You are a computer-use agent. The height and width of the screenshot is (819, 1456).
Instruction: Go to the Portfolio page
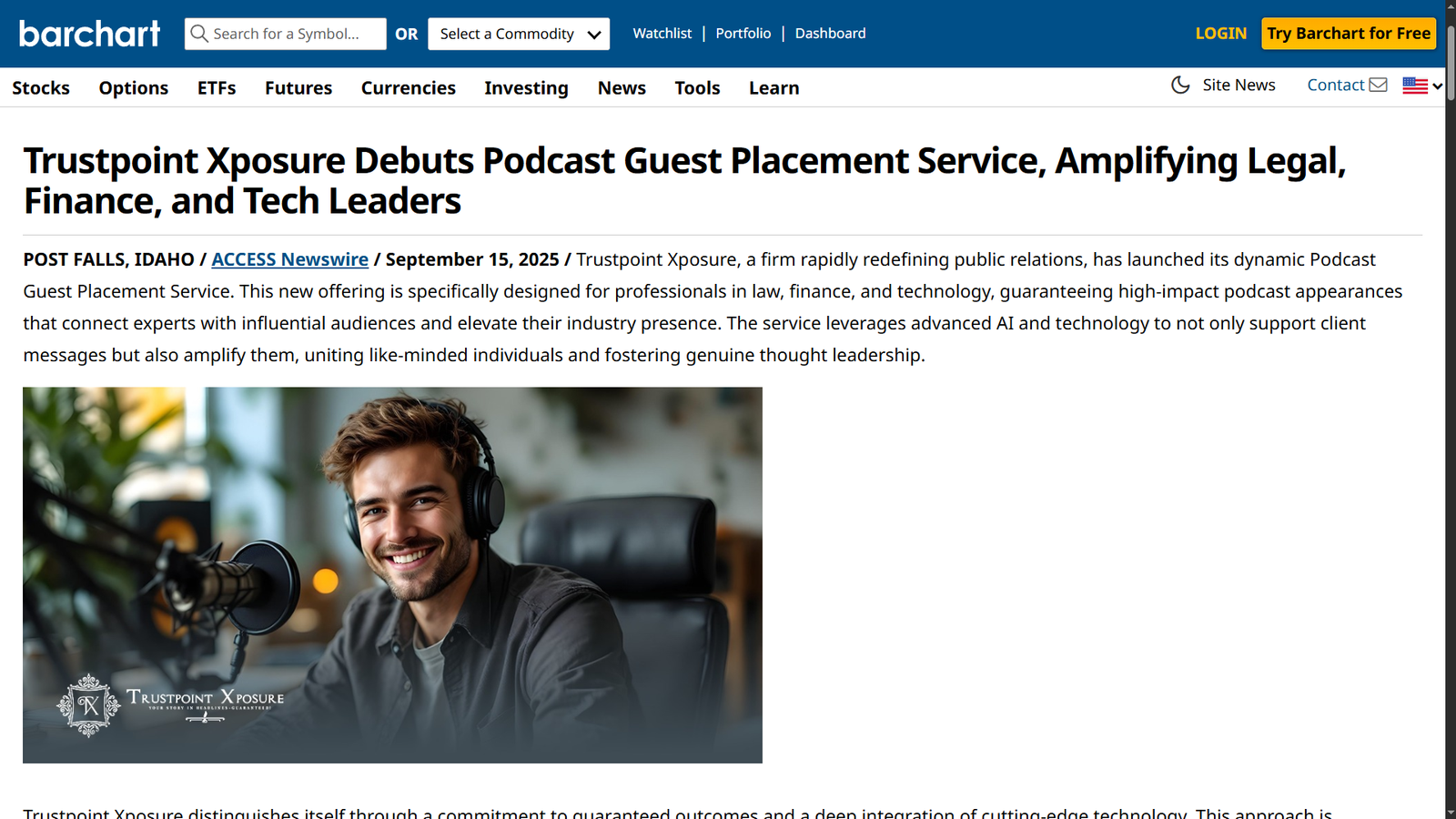743,34
